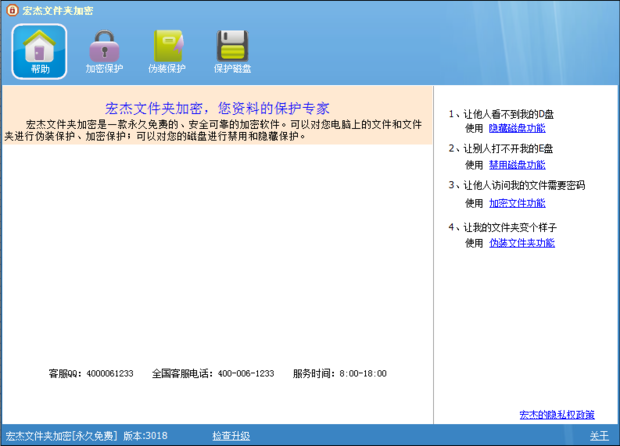Click the headline 宏杰文件夹加密，您资料的保护专家
The height and width of the screenshot is (446, 620).
click(217, 108)
